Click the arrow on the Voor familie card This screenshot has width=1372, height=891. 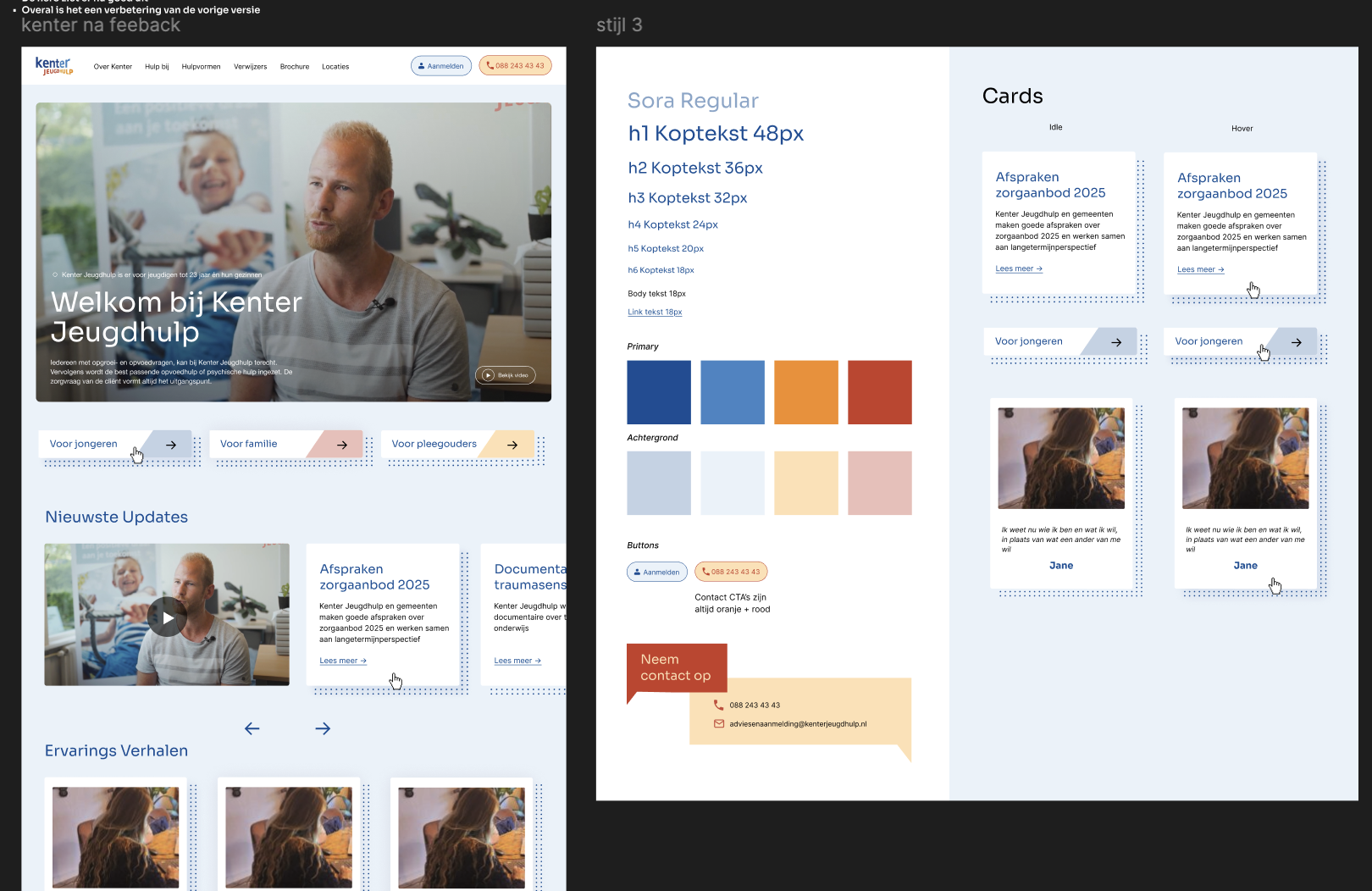click(x=342, y=445)
